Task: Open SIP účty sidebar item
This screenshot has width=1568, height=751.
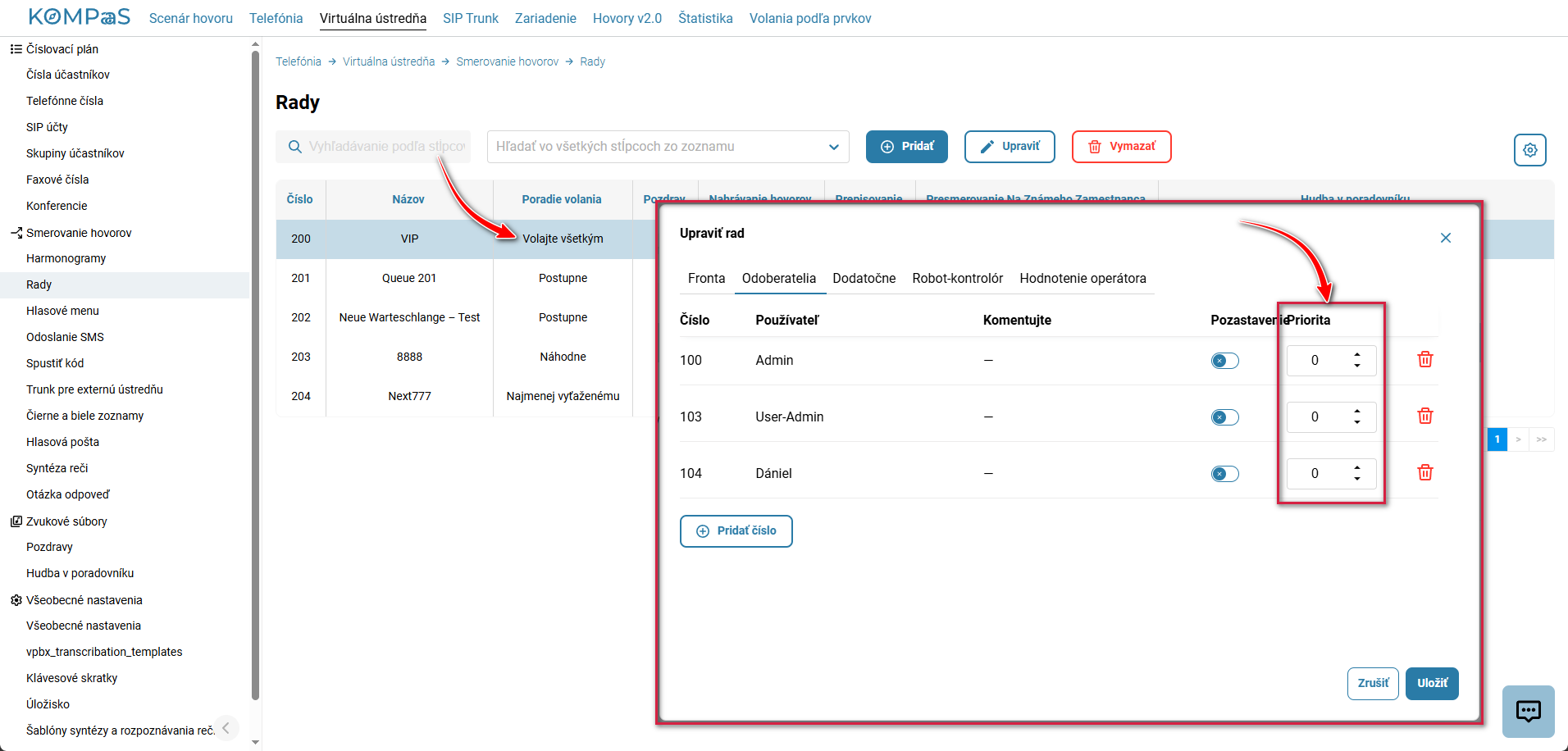Action: [x=47, y=127]
